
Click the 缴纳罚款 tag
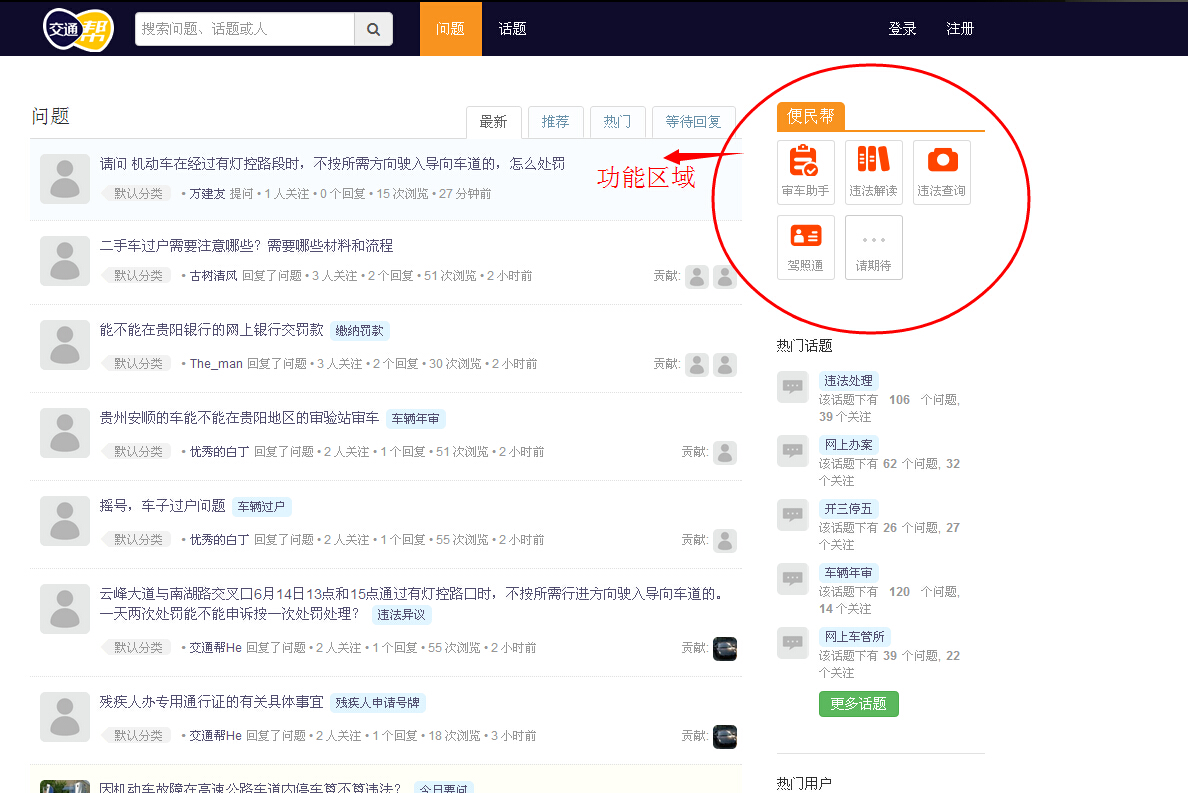[359, 331]
